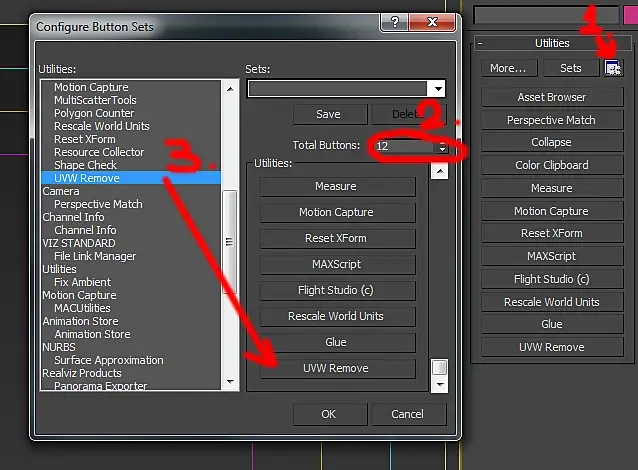Click the Camera category heading in list
This screenshot has height=470, width=638.
pyautogui.click(x=61, y=191)
